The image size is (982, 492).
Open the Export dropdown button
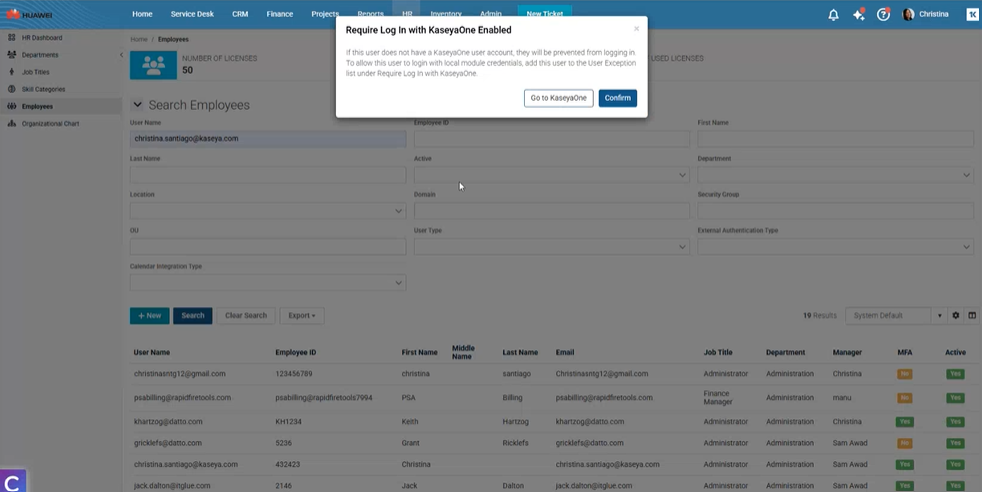(301, 316)
